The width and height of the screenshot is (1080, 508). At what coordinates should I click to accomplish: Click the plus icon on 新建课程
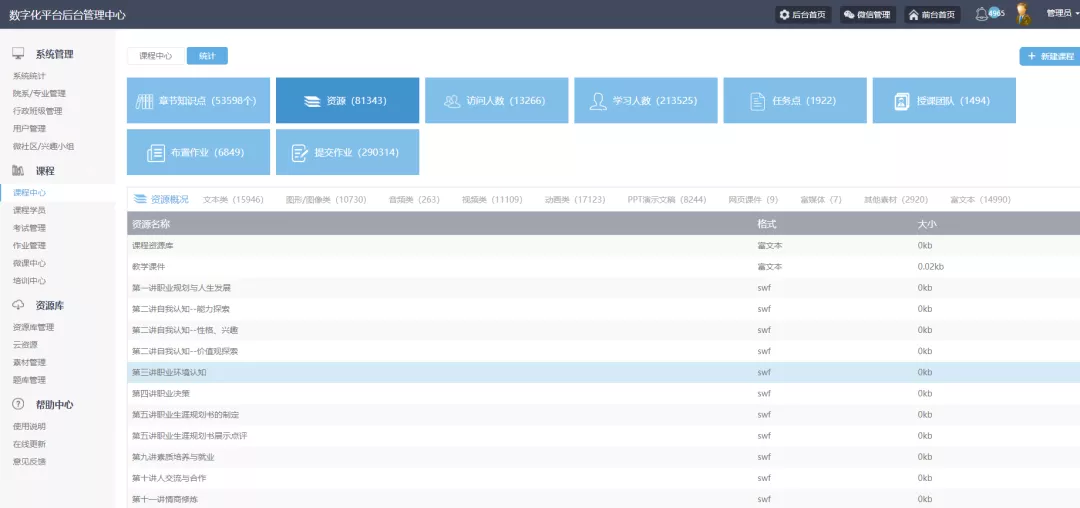click(x=1031, y=56)
